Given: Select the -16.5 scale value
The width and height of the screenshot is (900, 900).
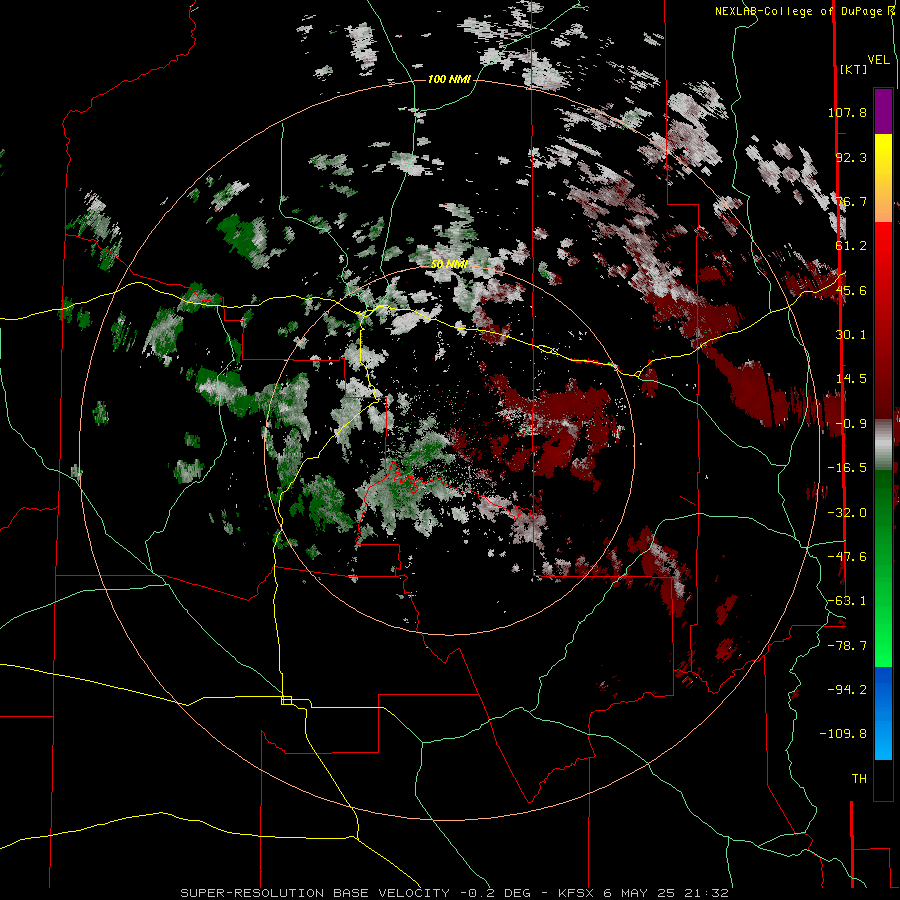Looking at the screenshot, I should point(847,468).
